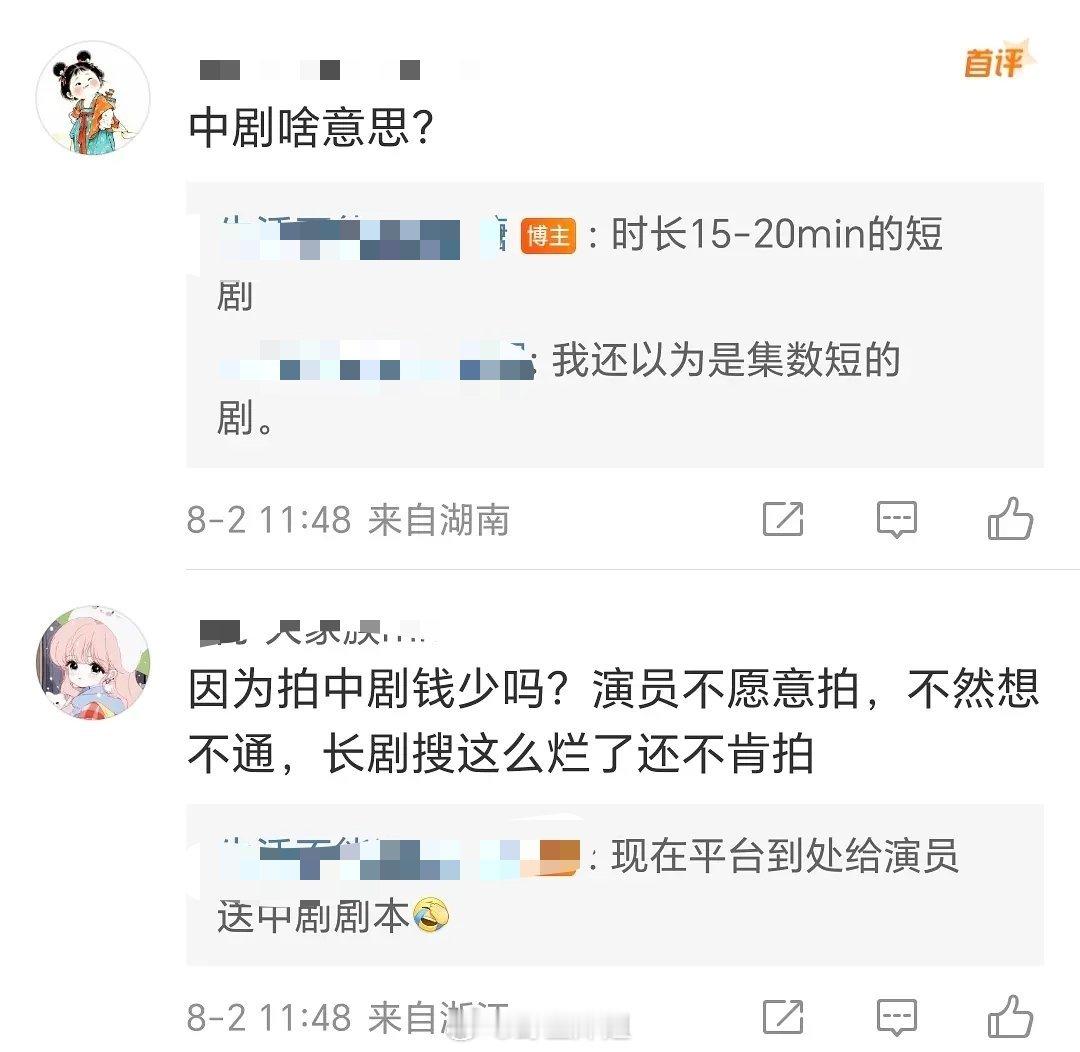Viewport: 1080px width, 1052px height.
Task: Share the second comment using repost icon
Action: [x=783, y=1017]
